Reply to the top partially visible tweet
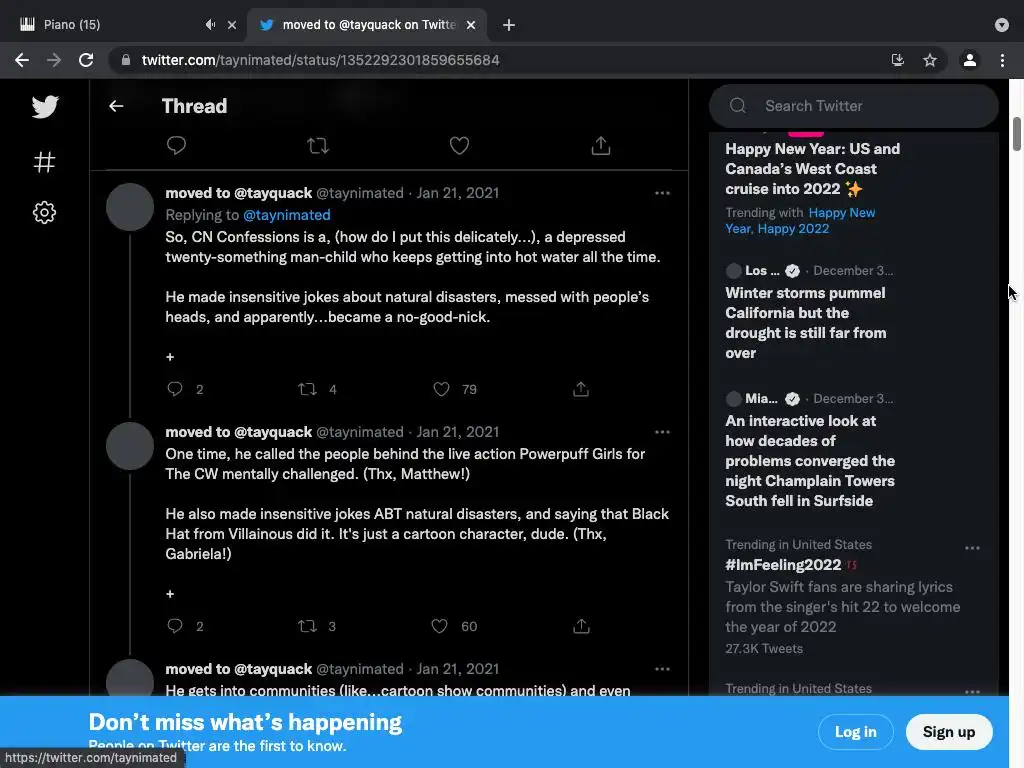Screen dimensions: 1024x768 point(176,145)
